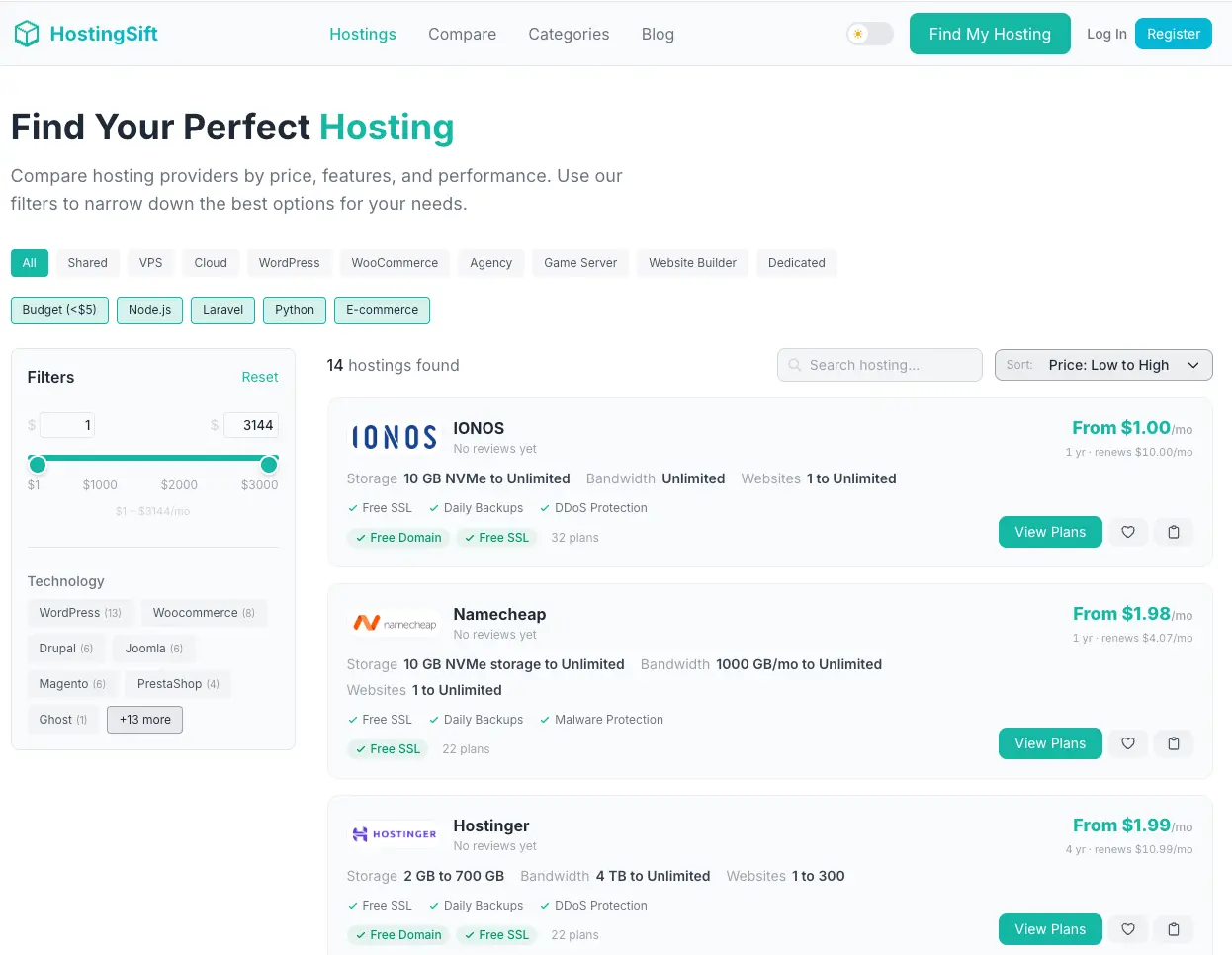
Task: Click the search magnifier icon
Action: 794,365
